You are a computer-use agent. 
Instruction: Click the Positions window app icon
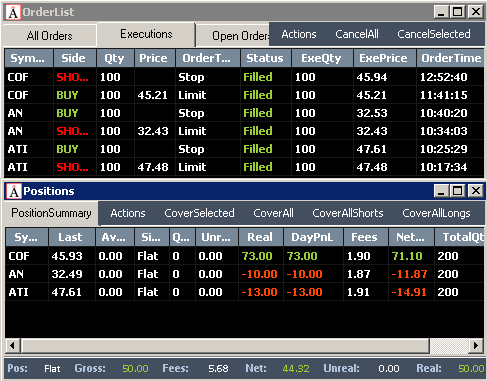(x=14, y=191)
